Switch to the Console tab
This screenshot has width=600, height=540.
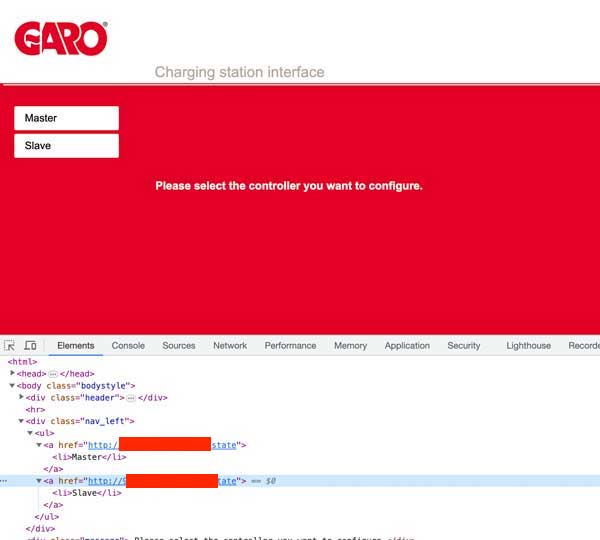(x=128, y=346)
